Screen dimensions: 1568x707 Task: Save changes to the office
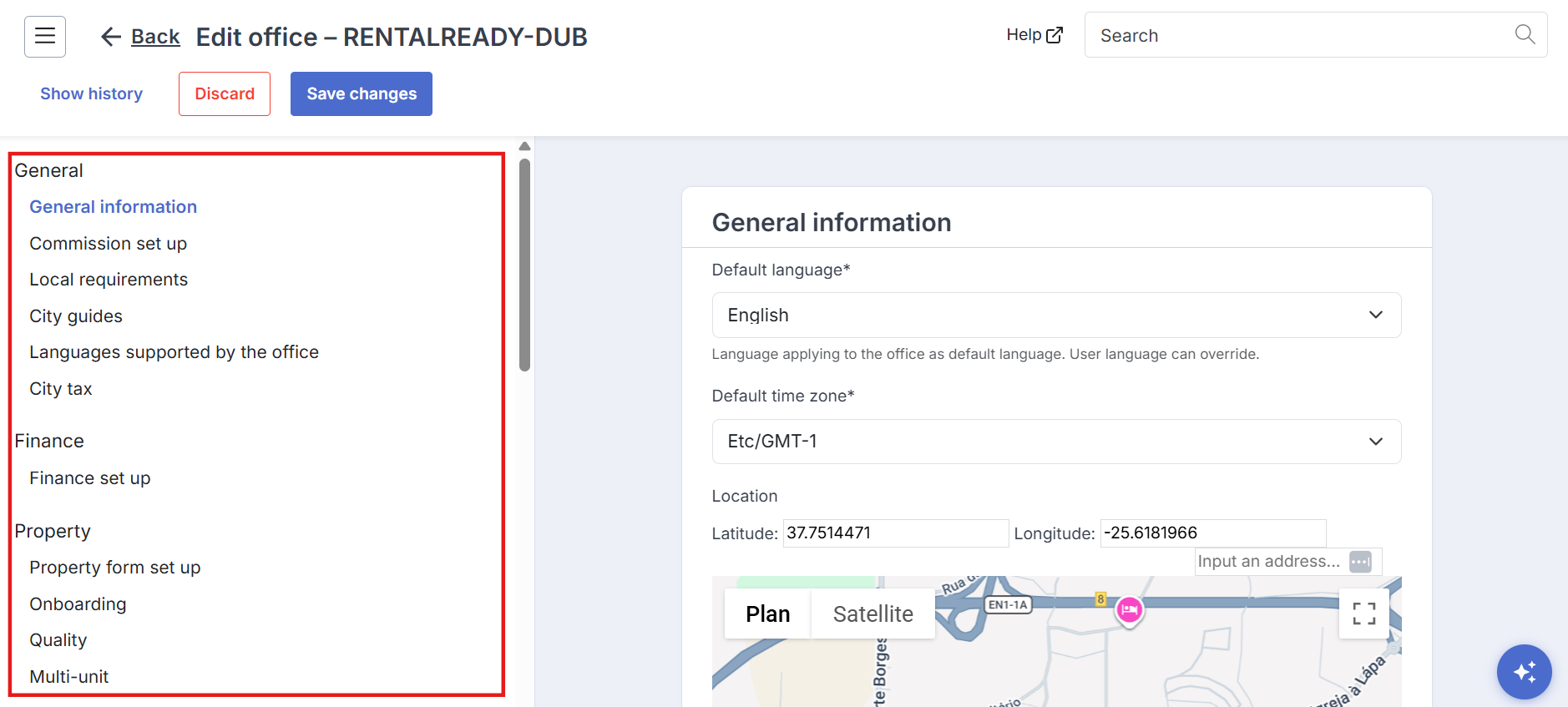coord(362,93)
